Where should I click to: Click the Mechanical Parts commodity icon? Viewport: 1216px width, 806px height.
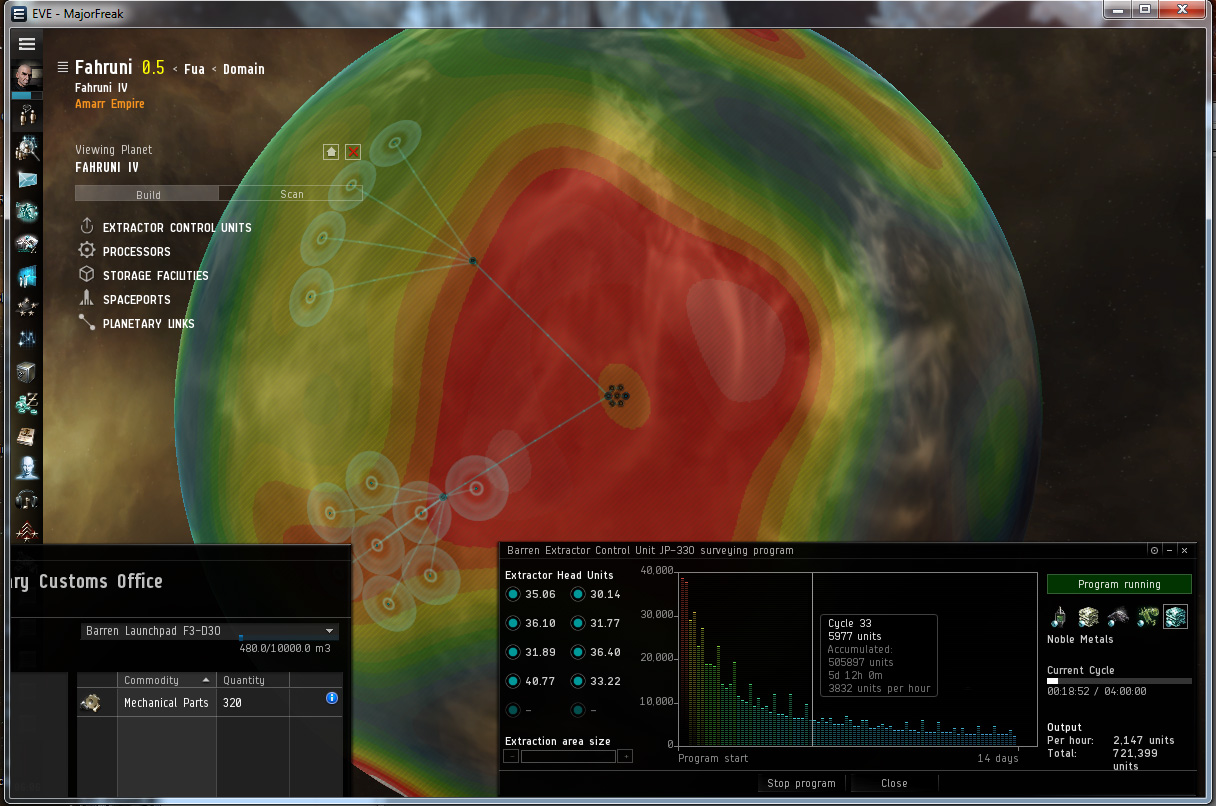point(90,703)
